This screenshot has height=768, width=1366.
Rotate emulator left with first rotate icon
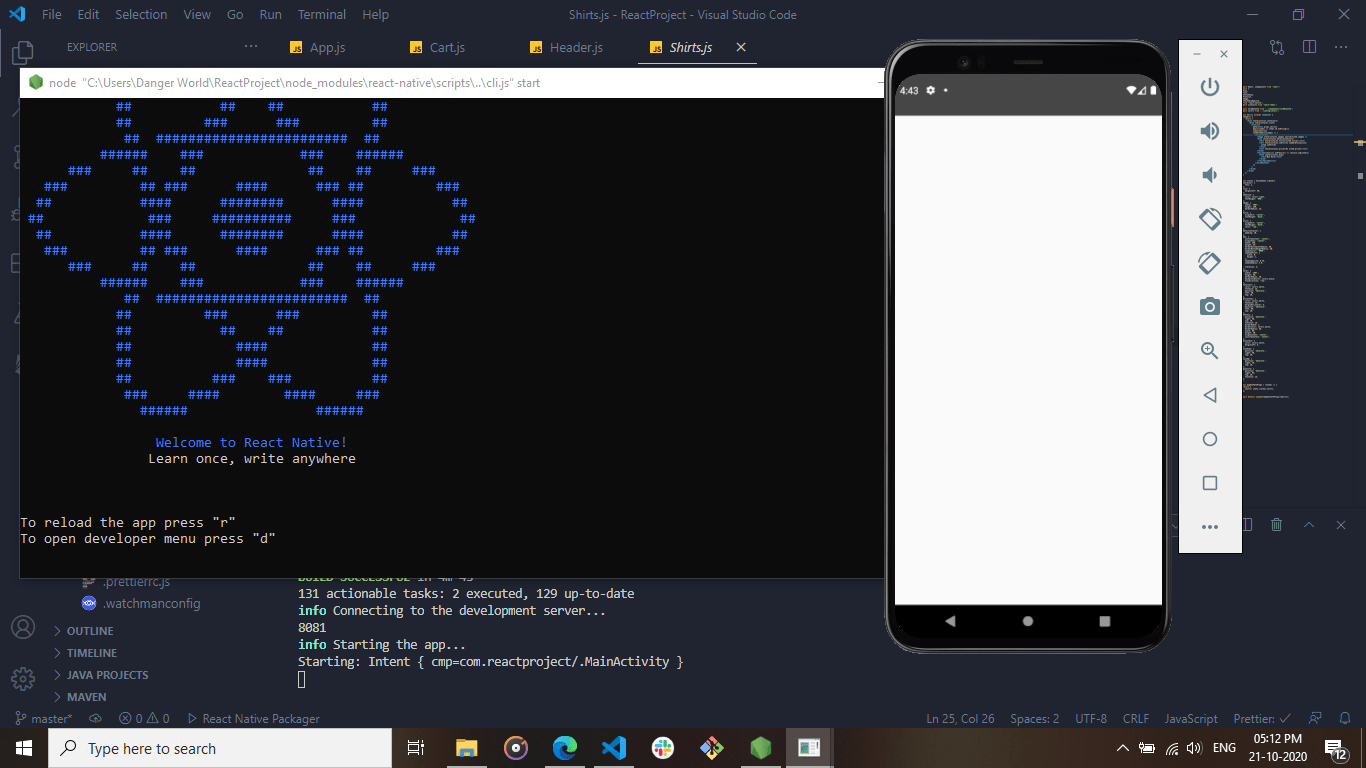1210,218
